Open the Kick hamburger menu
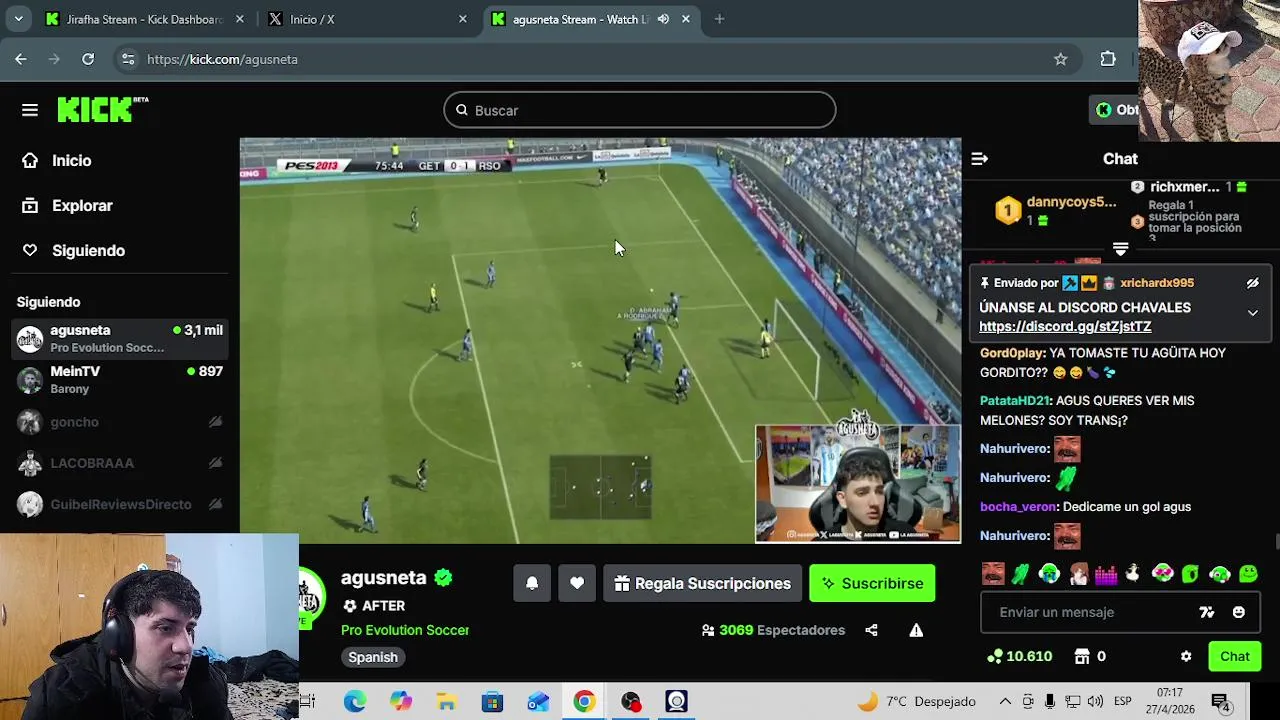This screenshot has width=1280, height=720. [x=30, y=110]
